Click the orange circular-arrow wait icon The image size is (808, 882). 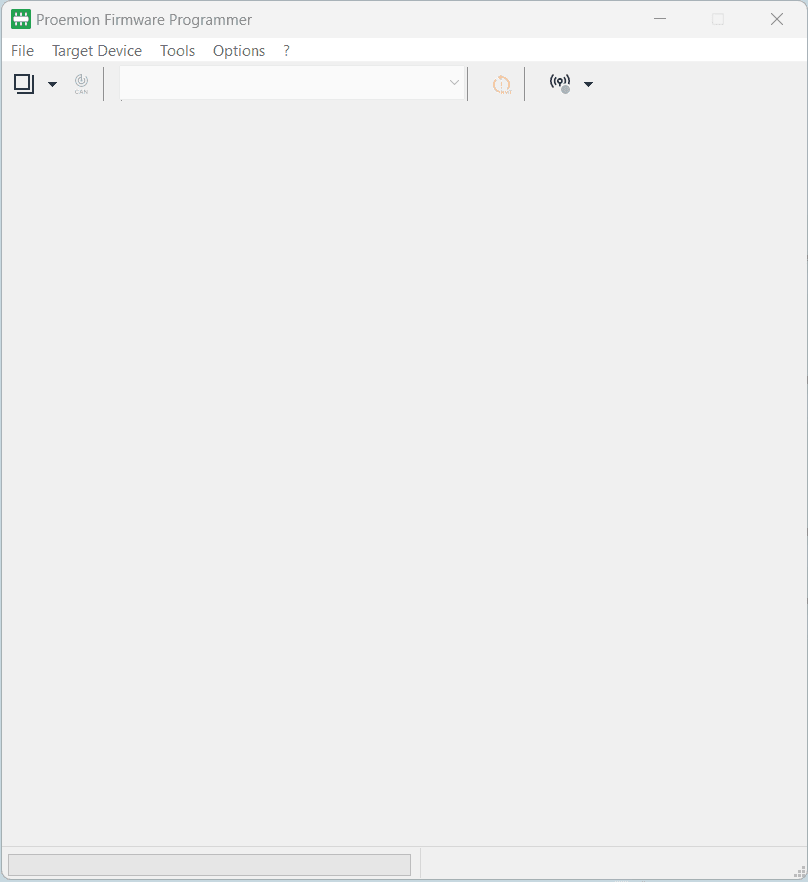(501, 84)
